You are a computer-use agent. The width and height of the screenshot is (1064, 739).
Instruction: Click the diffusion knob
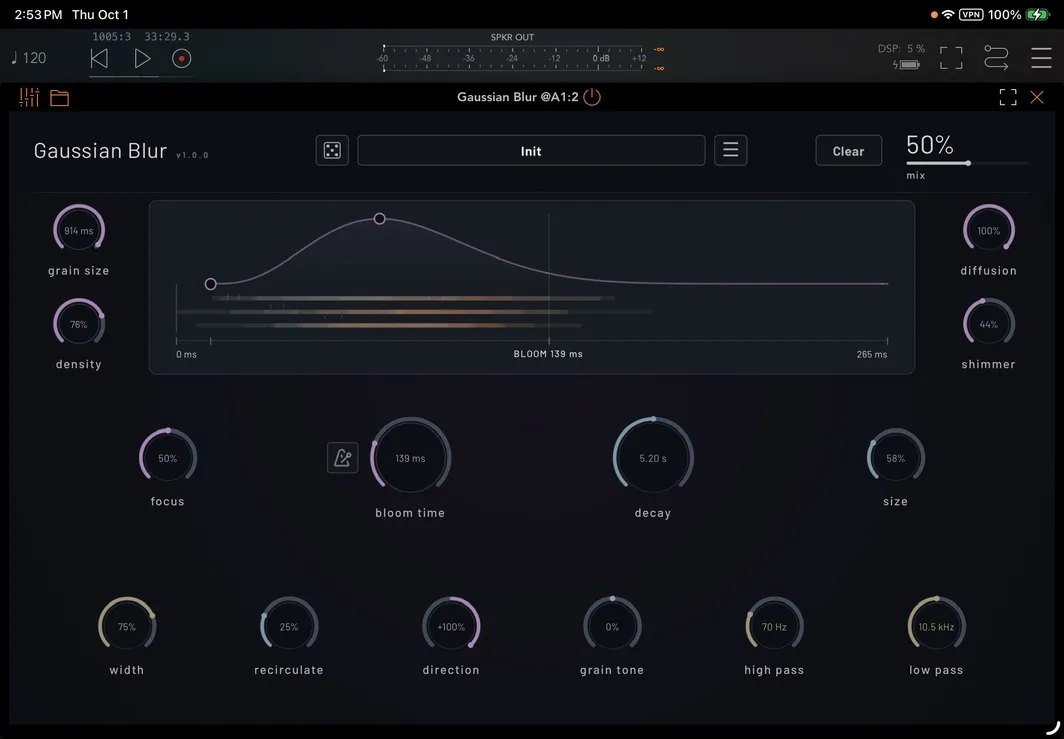[x=989, y=231]
